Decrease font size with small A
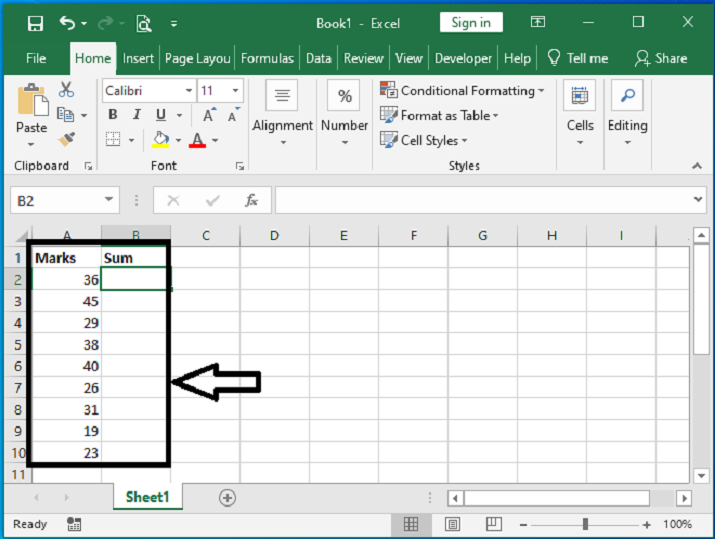Screen dimensions: 715x539 (x=233, y=115)
